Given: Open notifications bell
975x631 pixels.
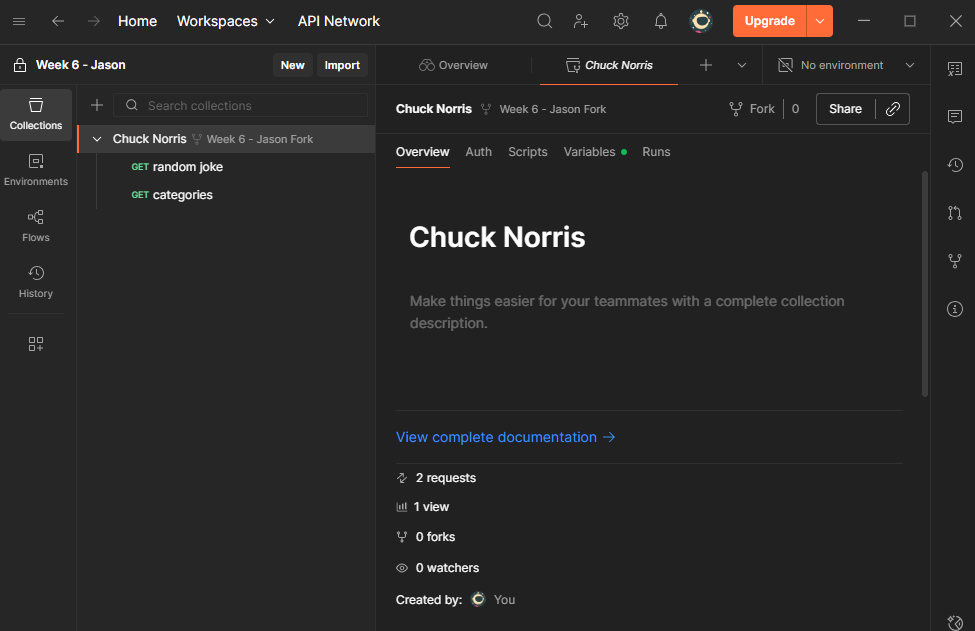Looking at the screenshot, I should [660, 21].
